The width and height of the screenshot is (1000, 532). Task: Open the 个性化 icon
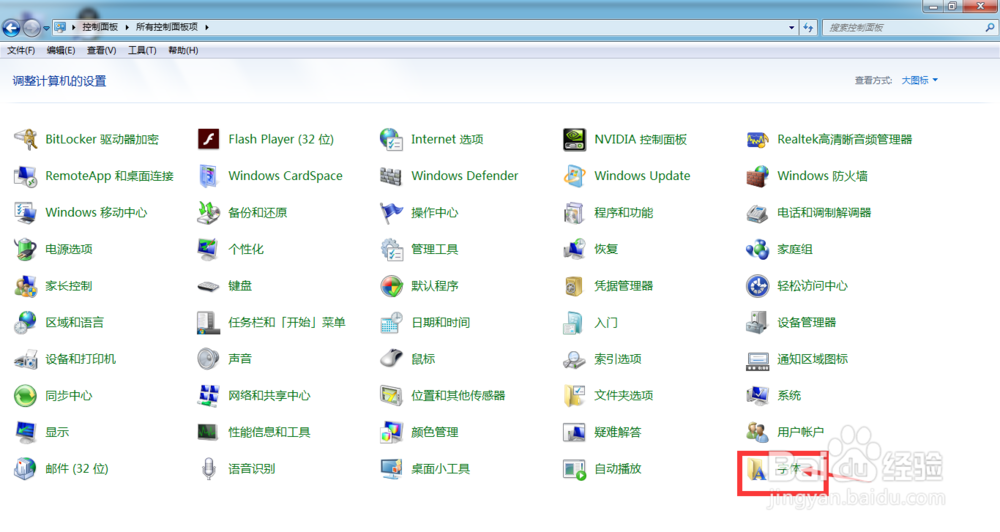[209, 249]
